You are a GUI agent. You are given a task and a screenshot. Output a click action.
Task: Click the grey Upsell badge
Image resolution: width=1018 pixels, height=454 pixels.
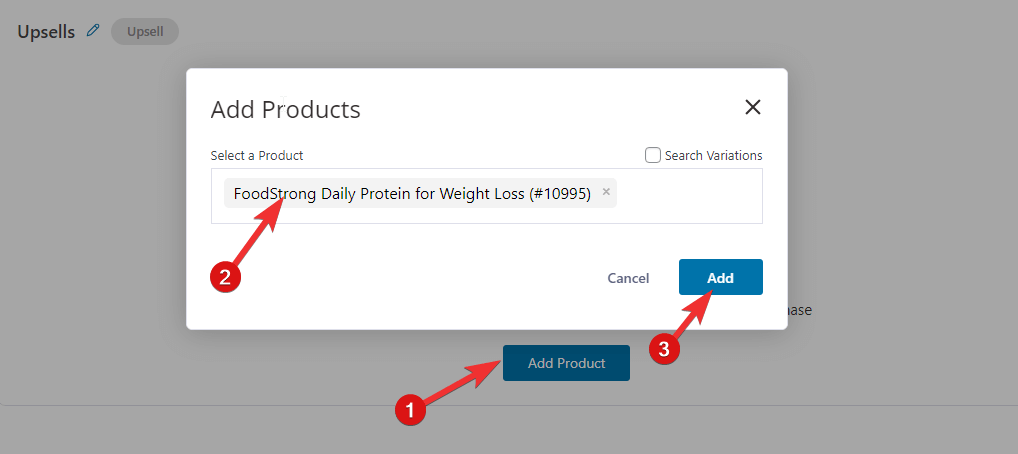pyautogui.click(x=145, y=31)
